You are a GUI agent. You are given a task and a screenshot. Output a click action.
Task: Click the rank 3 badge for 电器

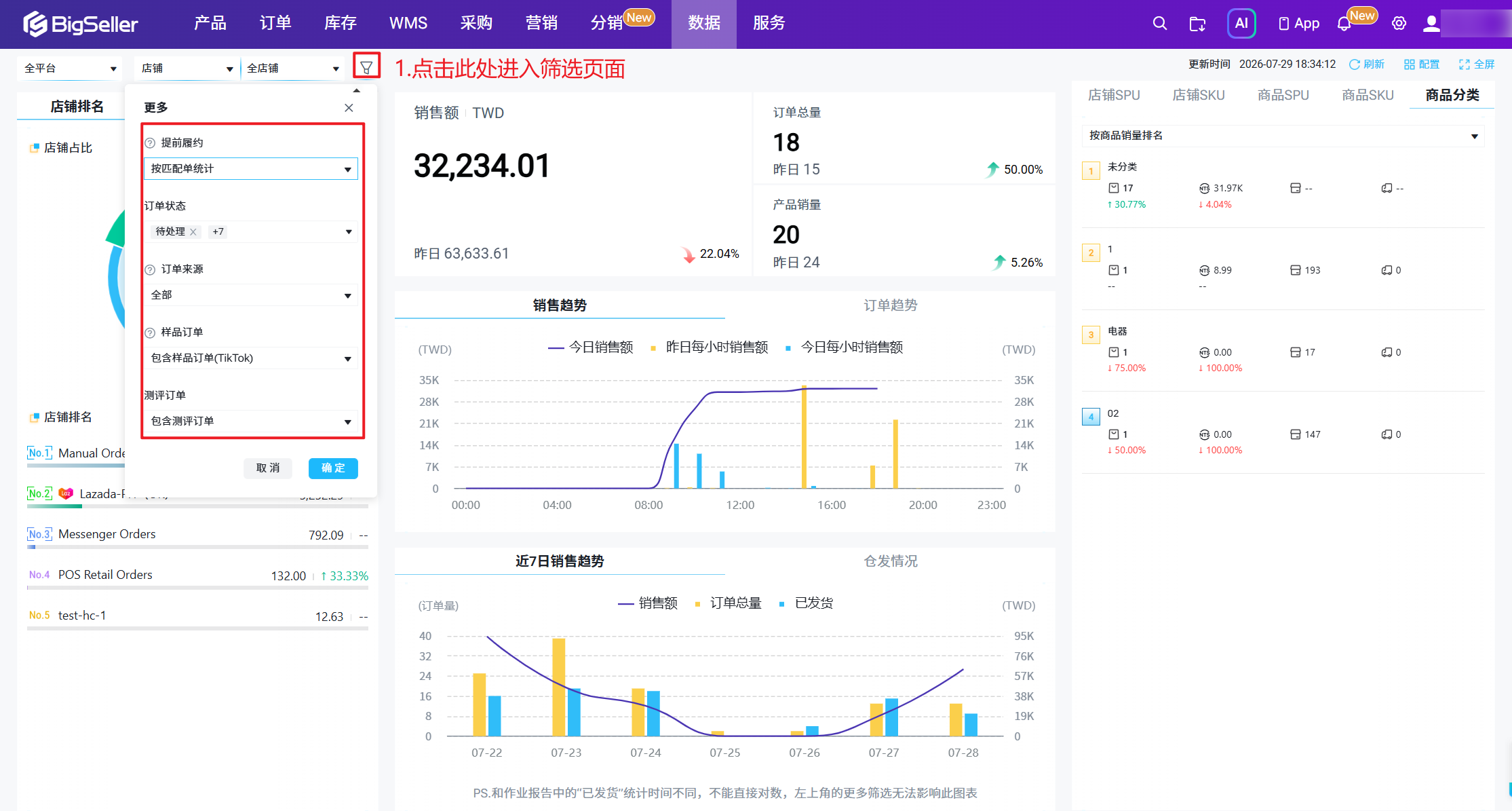point(1091,335)
